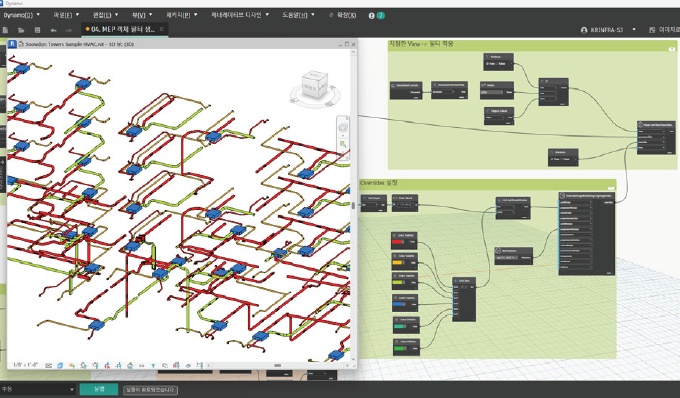Click the run completed status message
Viewport: 680px width, 398px height.
click(150, 390)
